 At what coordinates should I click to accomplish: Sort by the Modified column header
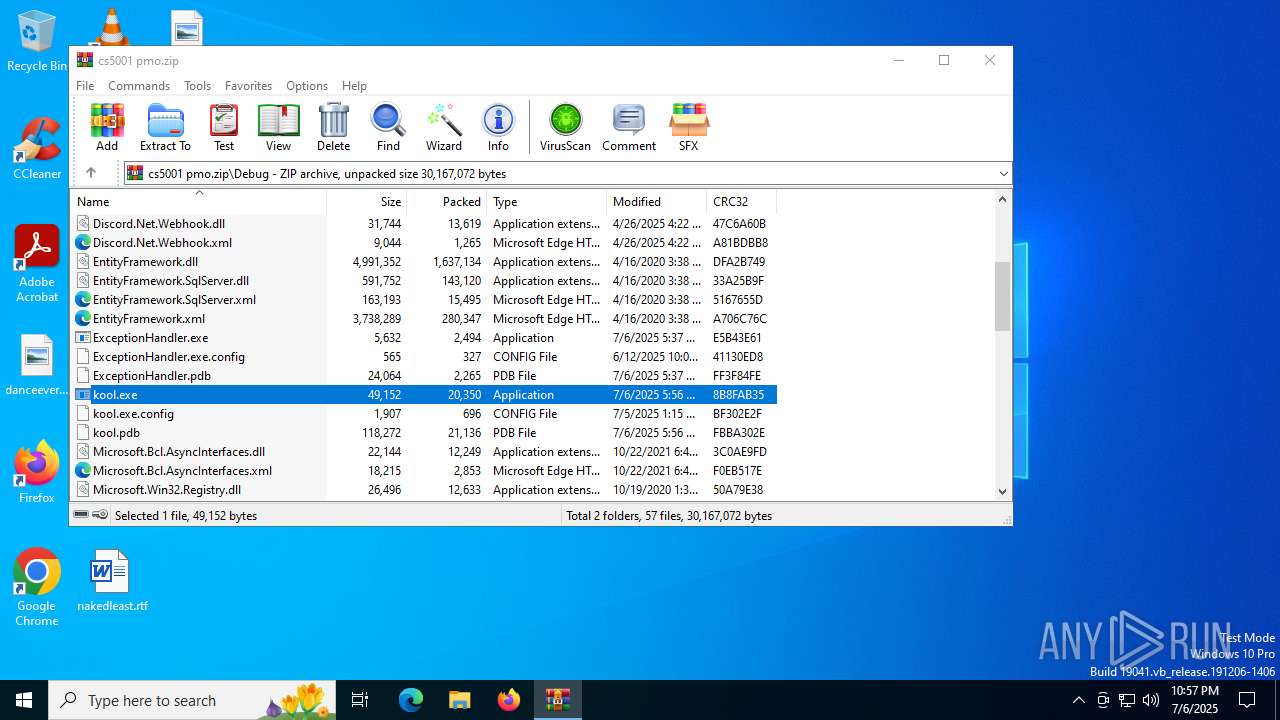tap(656, 202)
